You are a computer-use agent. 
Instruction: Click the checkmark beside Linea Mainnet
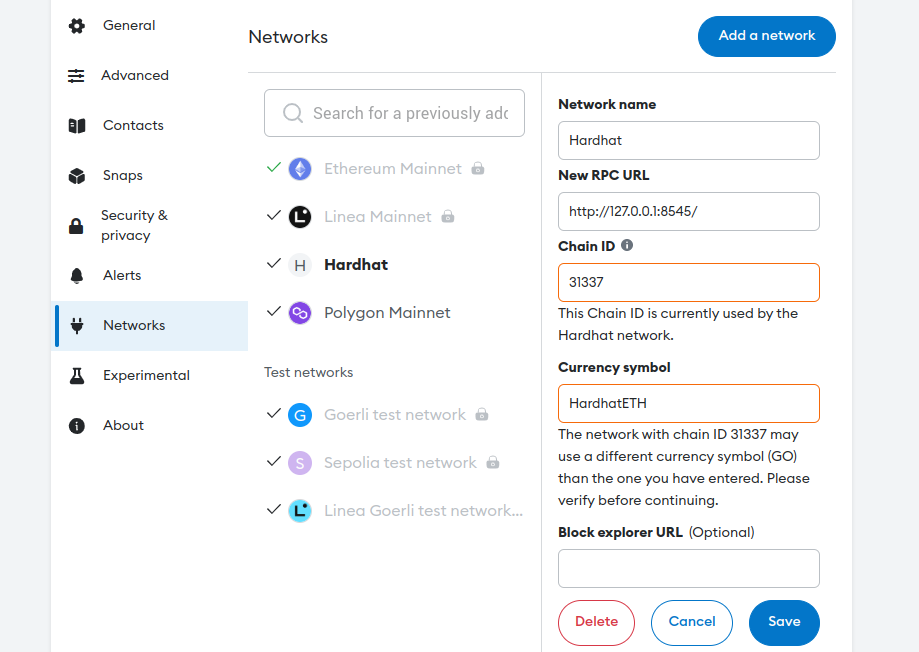pos(273,216)
